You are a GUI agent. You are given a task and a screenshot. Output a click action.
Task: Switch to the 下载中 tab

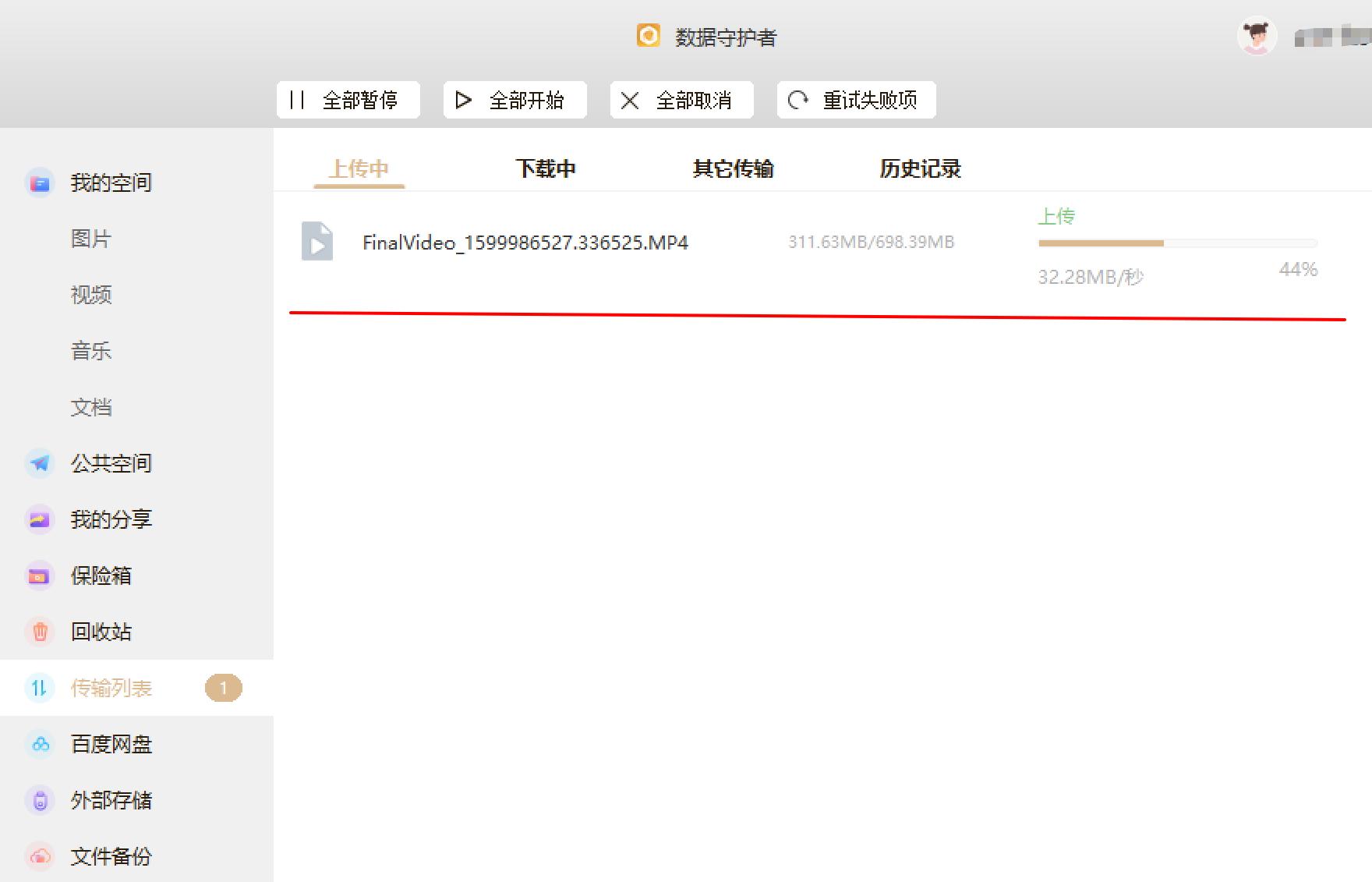pos(546,168)
